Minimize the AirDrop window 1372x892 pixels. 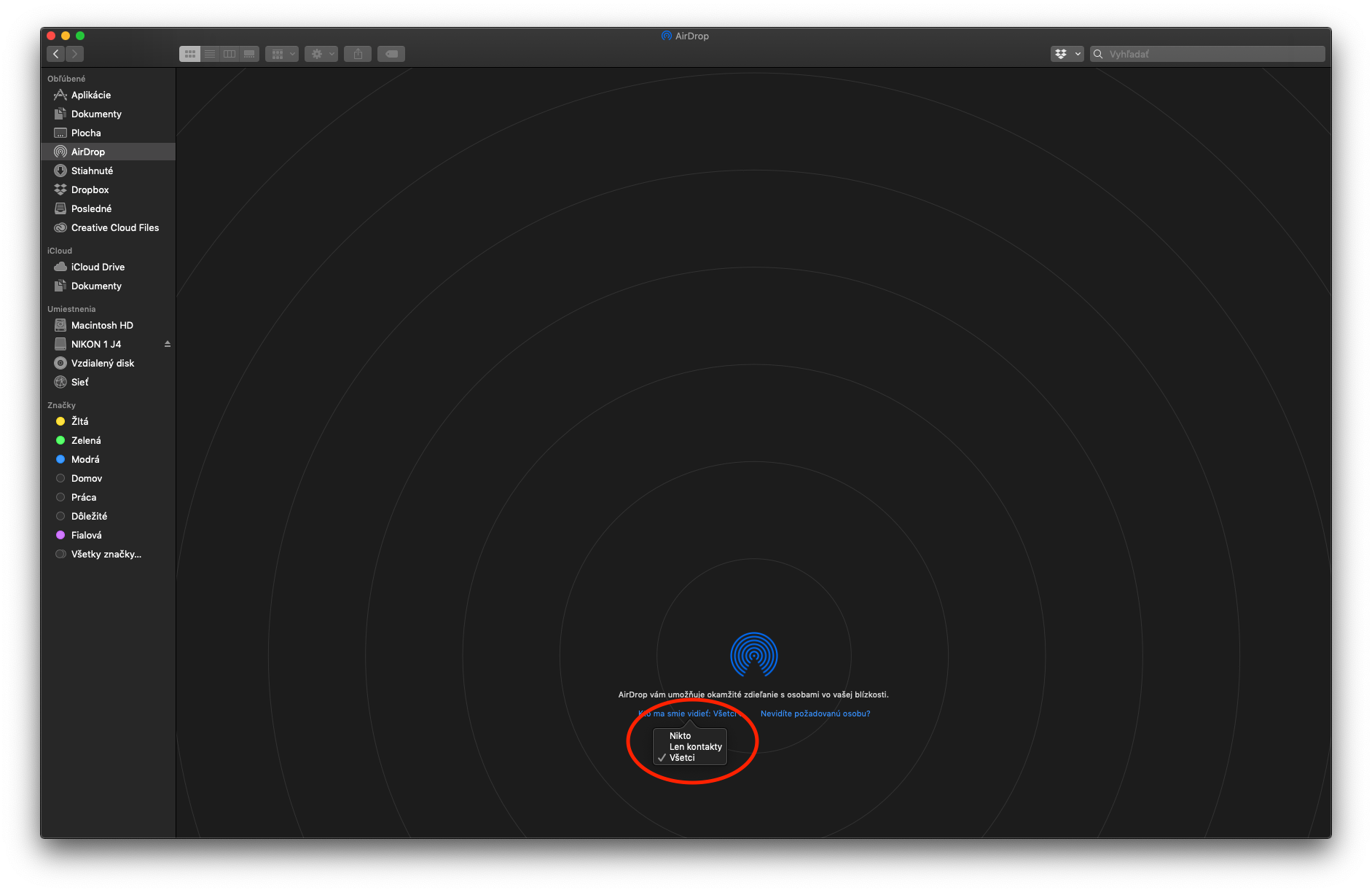coord(66,36)
